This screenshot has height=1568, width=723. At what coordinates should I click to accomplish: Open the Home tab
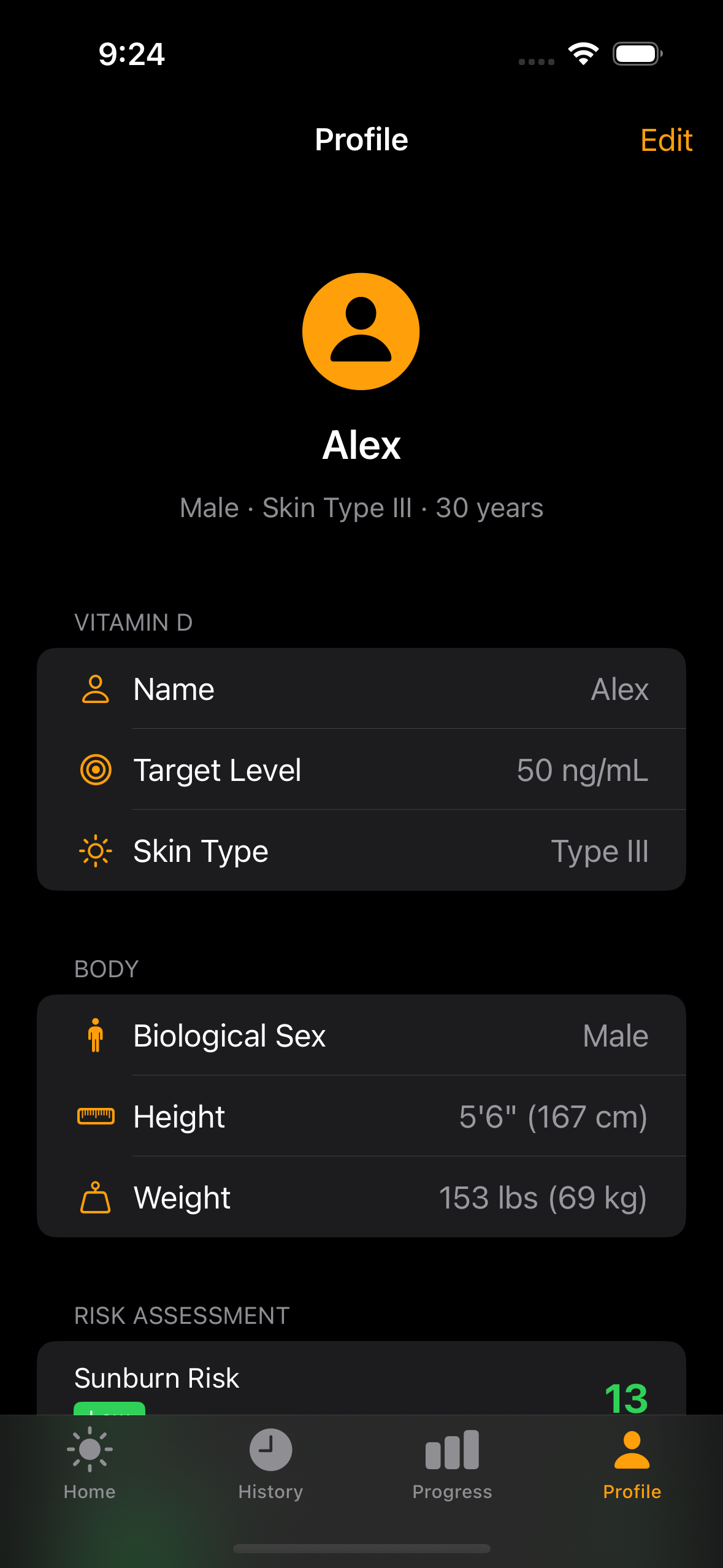pos(90,1464)
